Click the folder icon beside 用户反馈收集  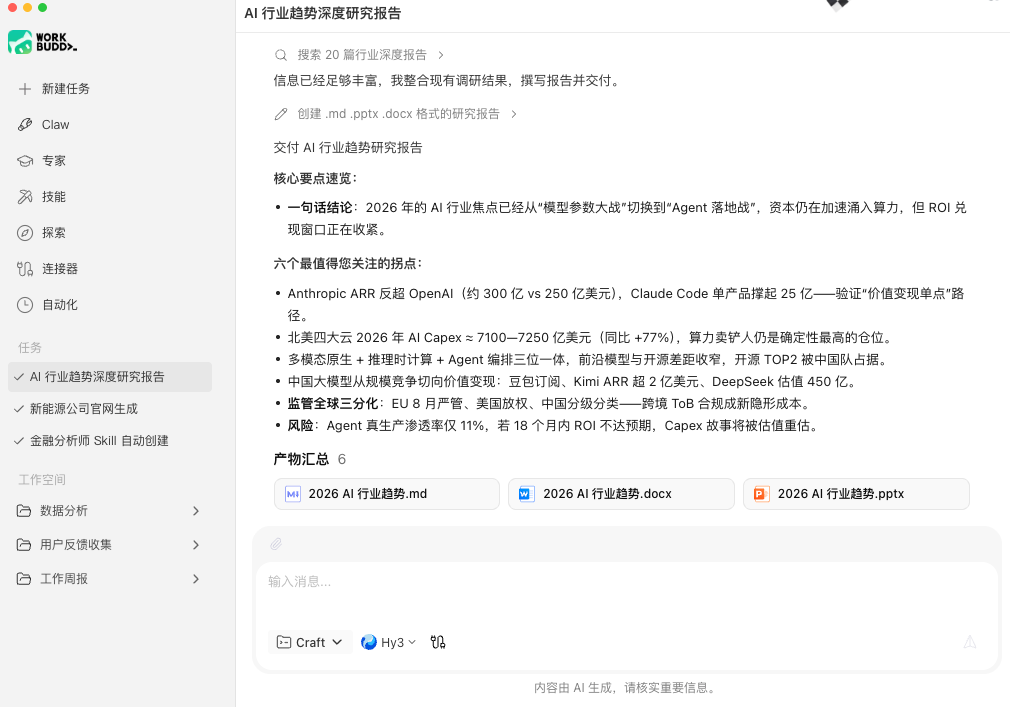pos(24,545)
